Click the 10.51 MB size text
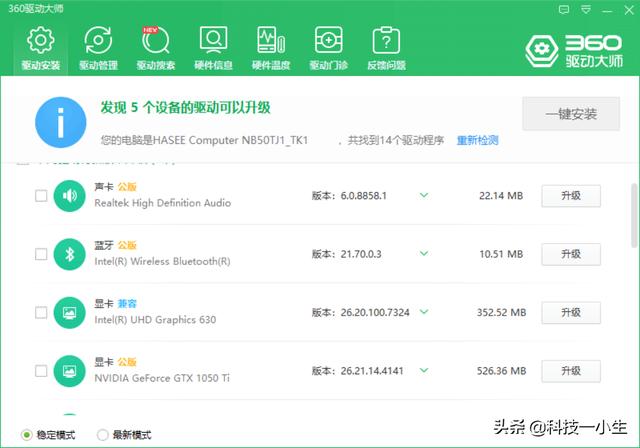 (x=501, y=254)
